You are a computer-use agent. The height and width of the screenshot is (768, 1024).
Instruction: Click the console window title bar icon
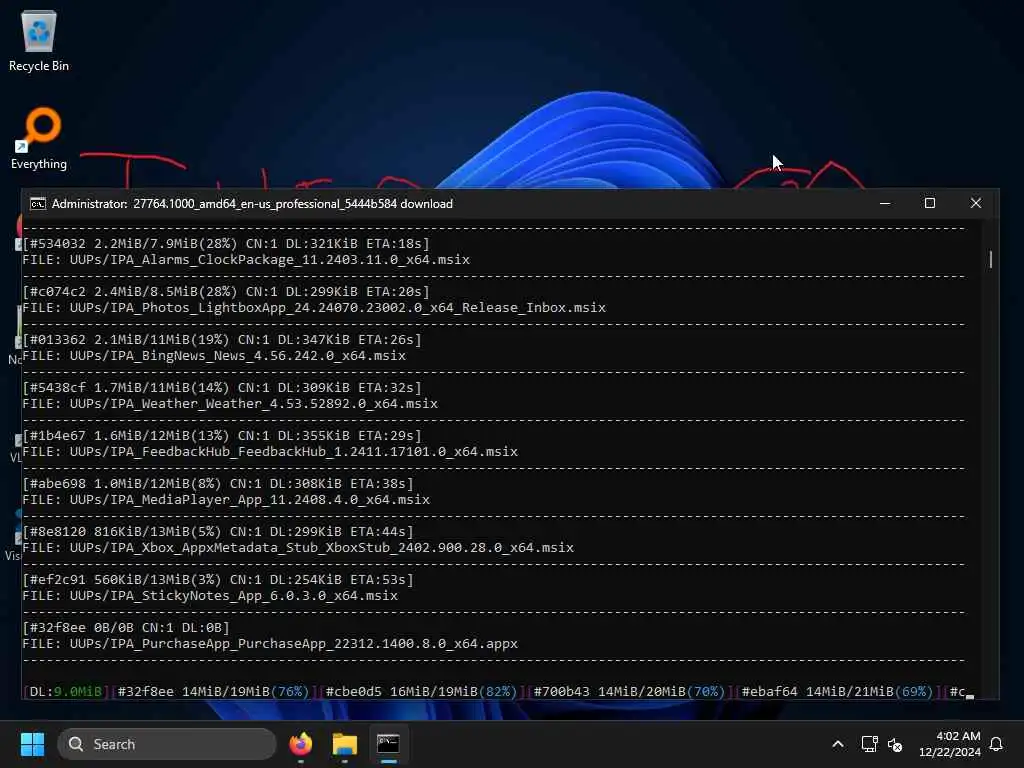[x=38, y=204]
